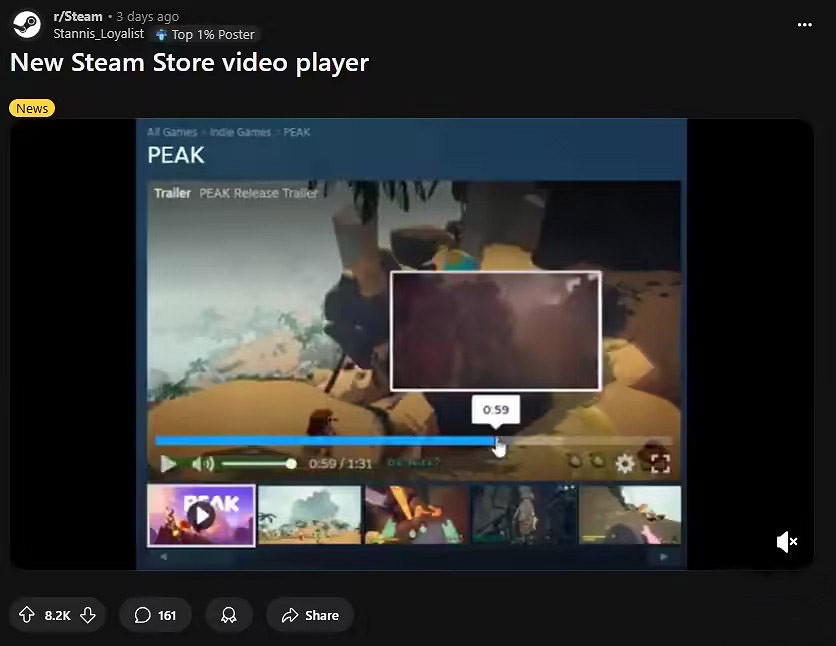The width and height of the screenshot is (836, 646).
Task: Click the play overlay on the PEAK thumbnail
Action: 201,515
